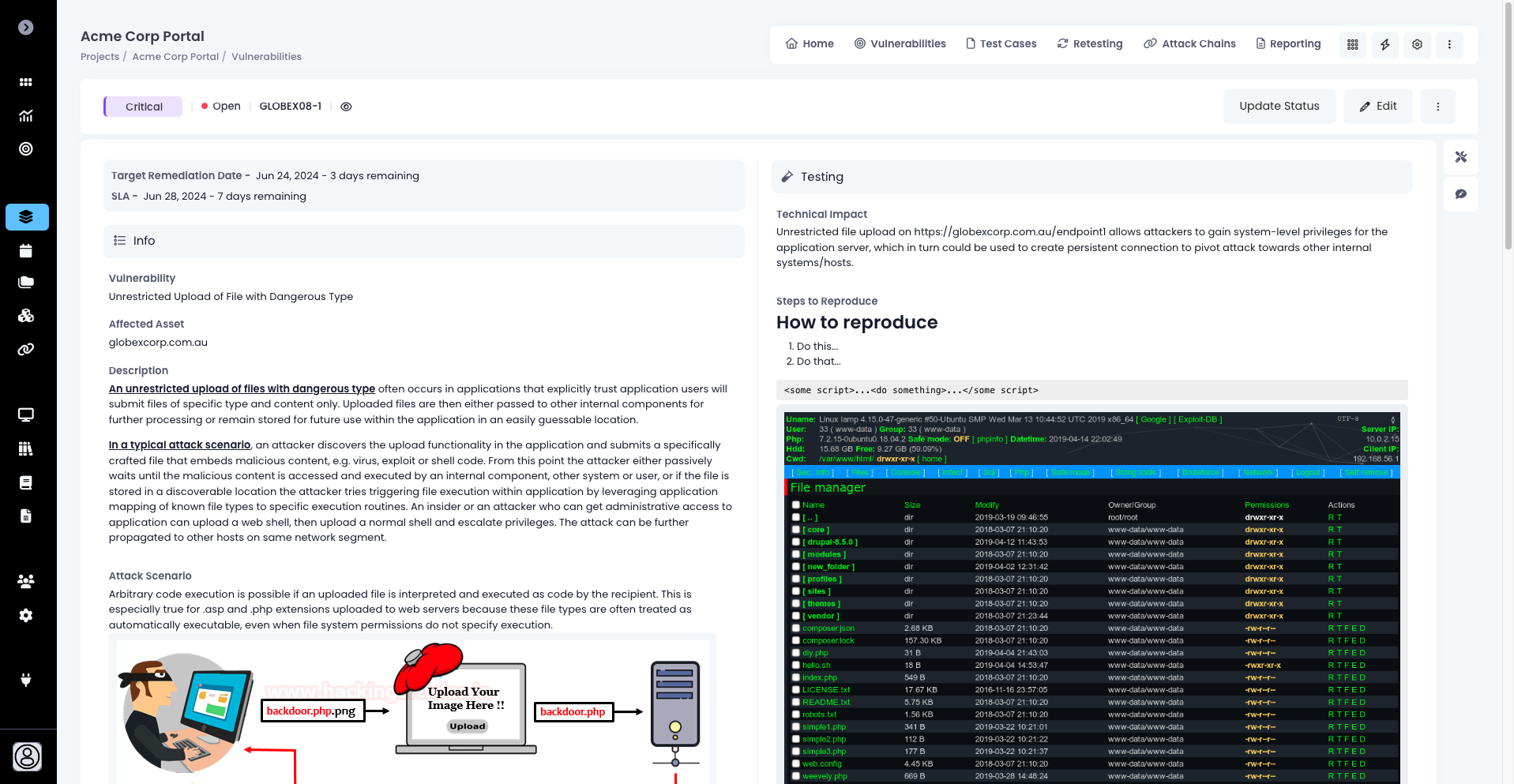Open the comments bubble icon on right
This screenshot has height=784, width=1514.
pyautogui.click(x=1460, y=194)
